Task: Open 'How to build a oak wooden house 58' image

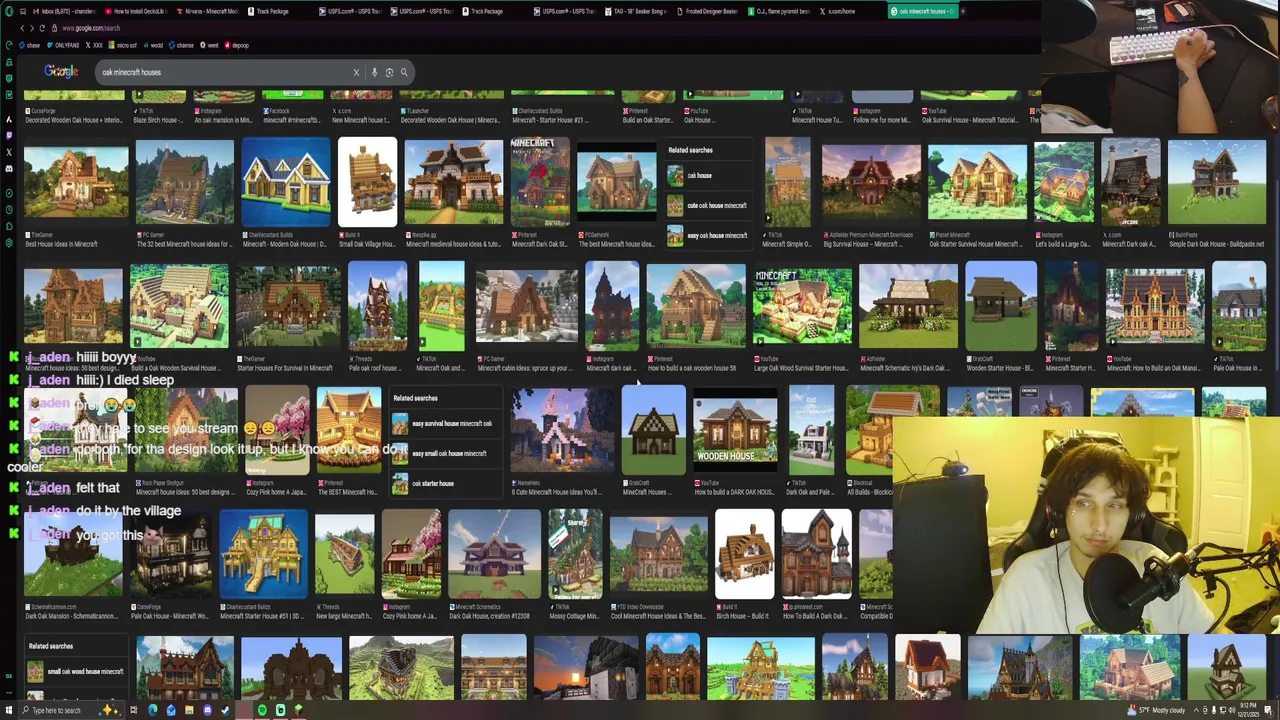Action: point(696,307)
